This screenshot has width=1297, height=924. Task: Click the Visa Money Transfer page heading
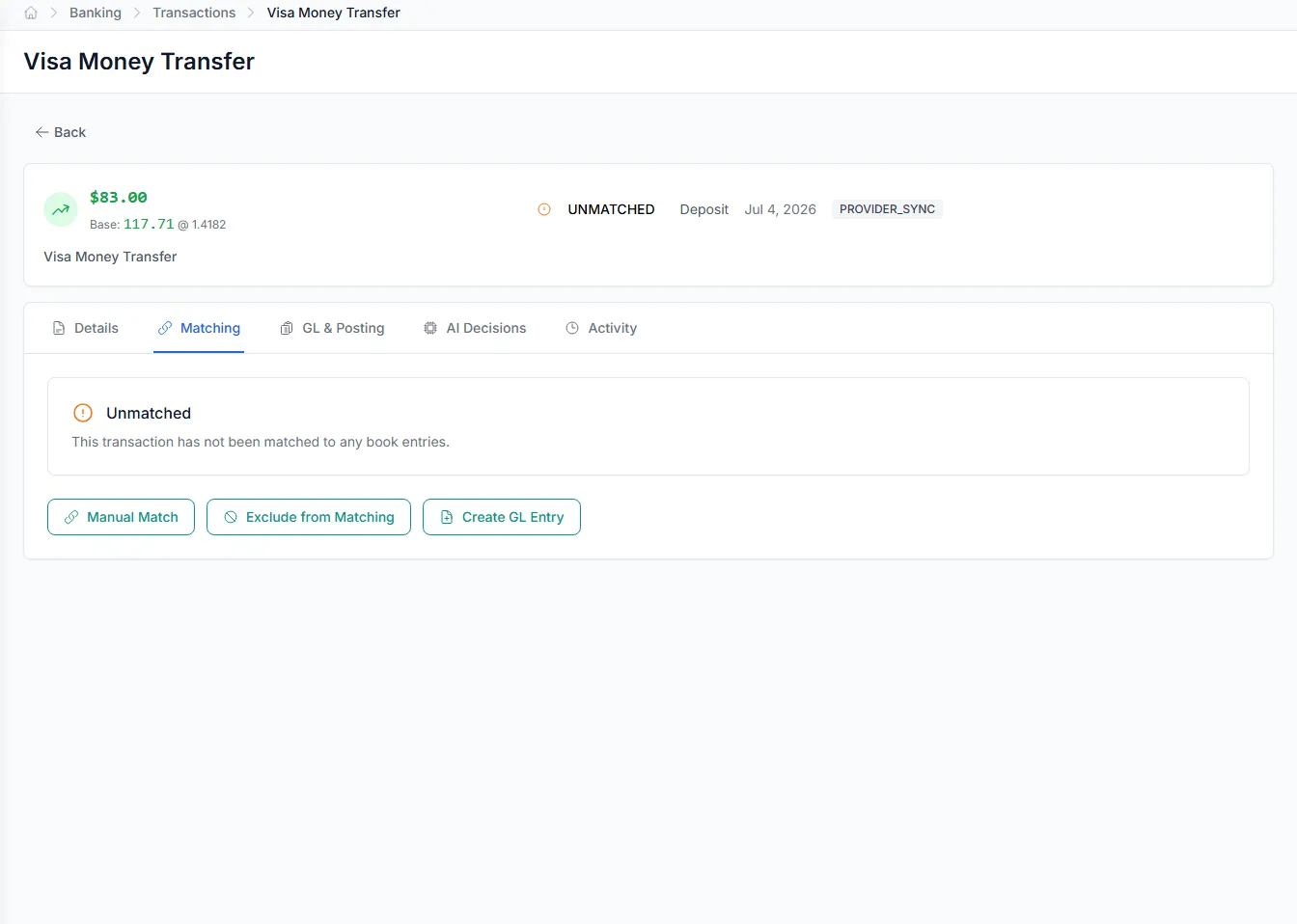(139, 62)
